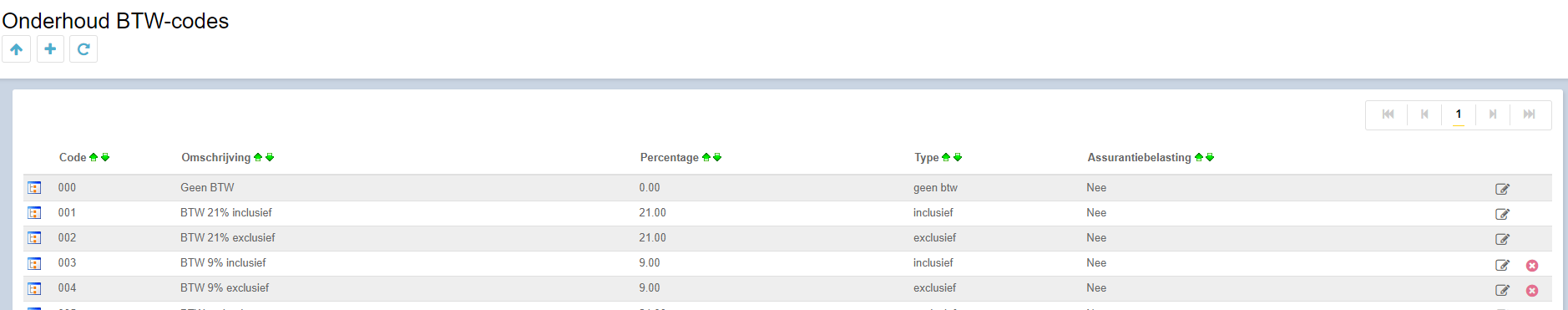This screenshot has width=1568, height=310.
Task: Click the 'Onderhoud BTW-codes' page title
Action: point(115,20)
